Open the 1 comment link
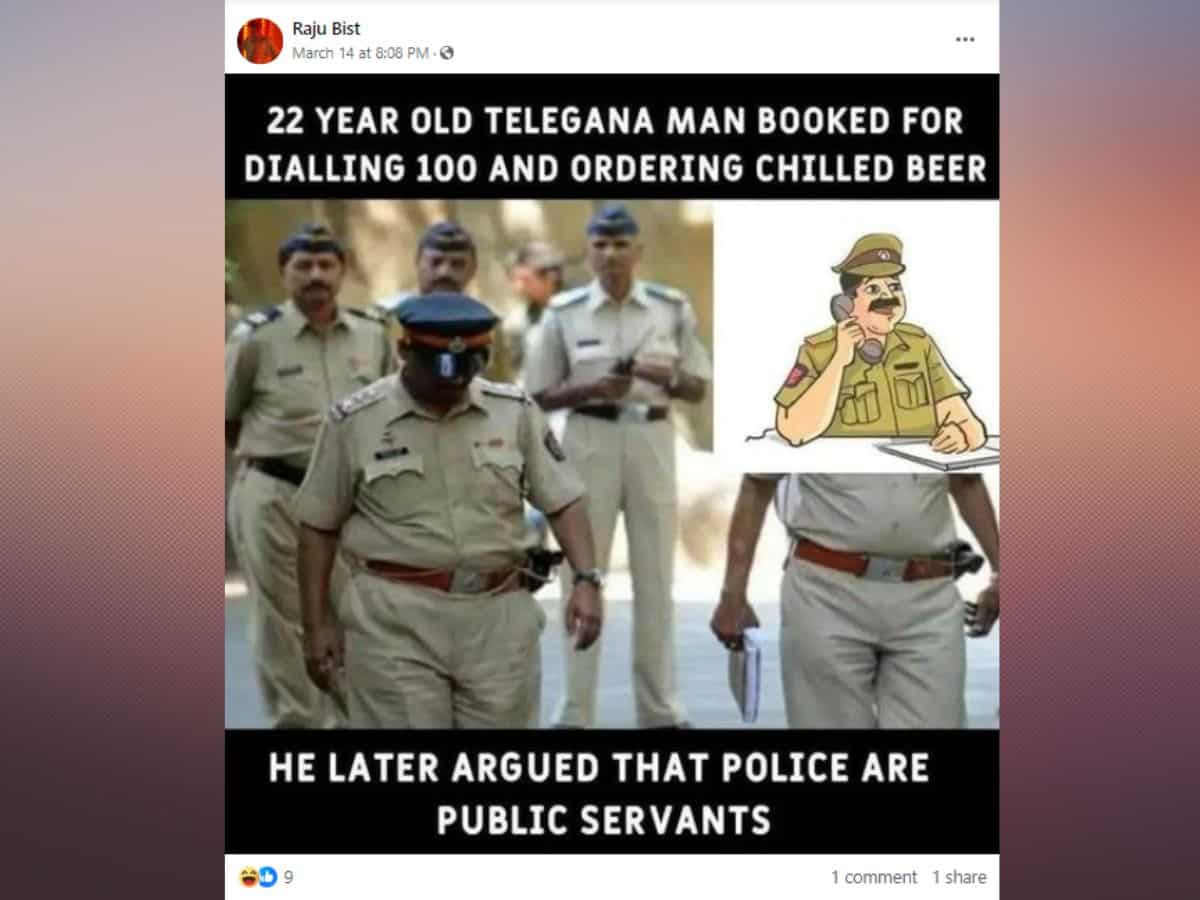The image size is (1200, 900). 873,877
